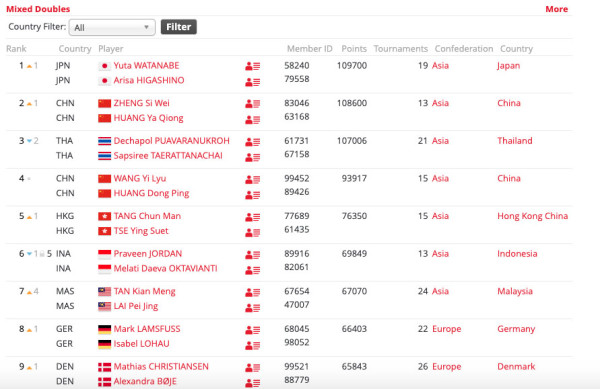Viewport: 600px width, 389px height.
Task: Open profile card icon for Melati Daeva OKTAVIANTI
Action: [253, 270]
